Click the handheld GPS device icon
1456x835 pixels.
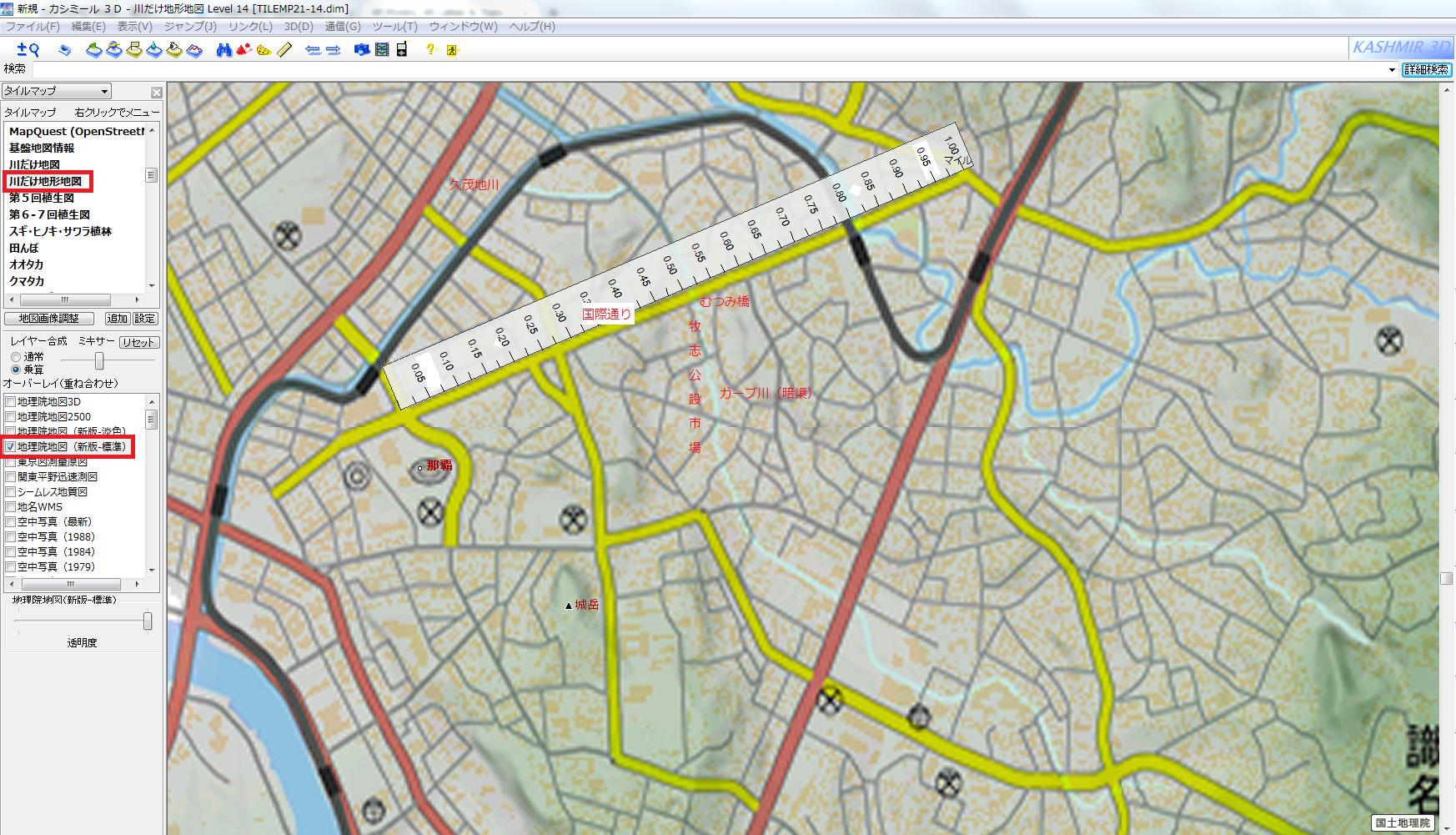(x=402, y=50)
